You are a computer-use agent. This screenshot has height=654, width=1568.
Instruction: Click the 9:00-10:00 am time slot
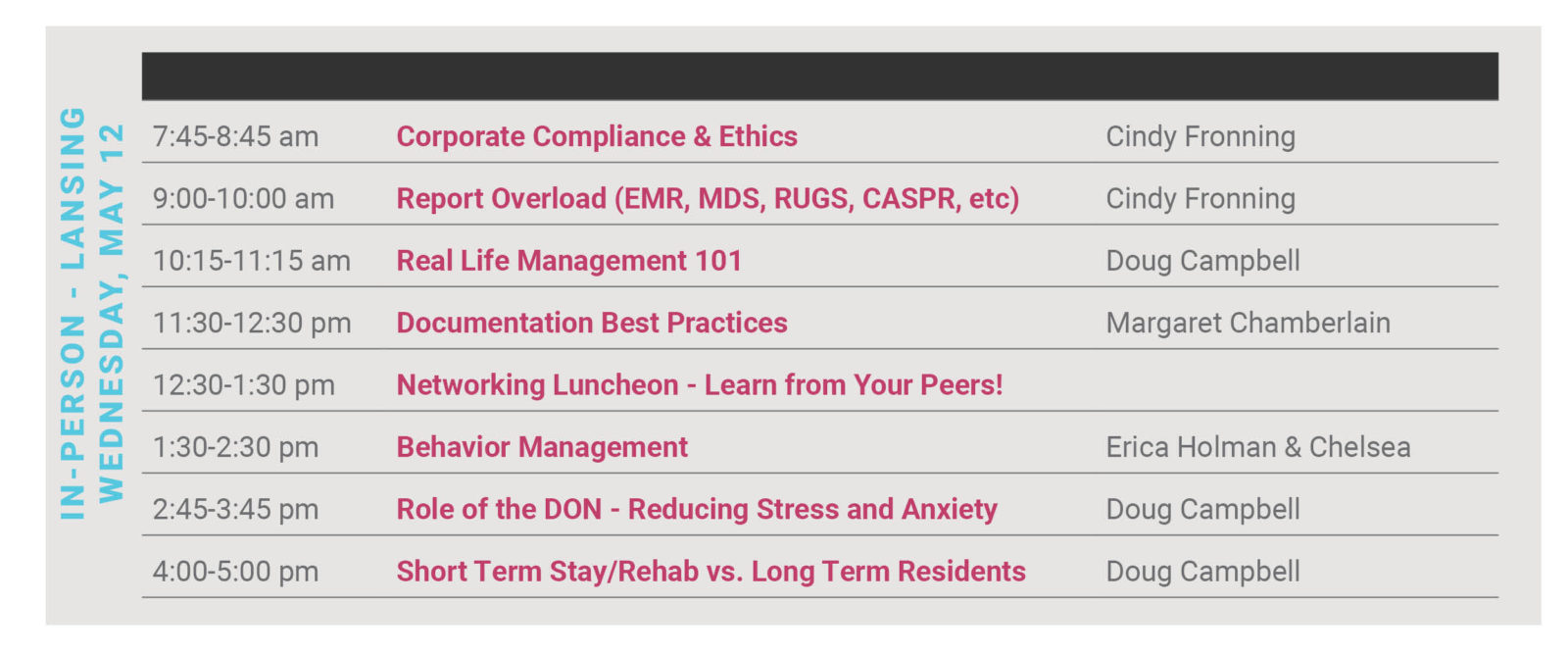tap(243, 198)
